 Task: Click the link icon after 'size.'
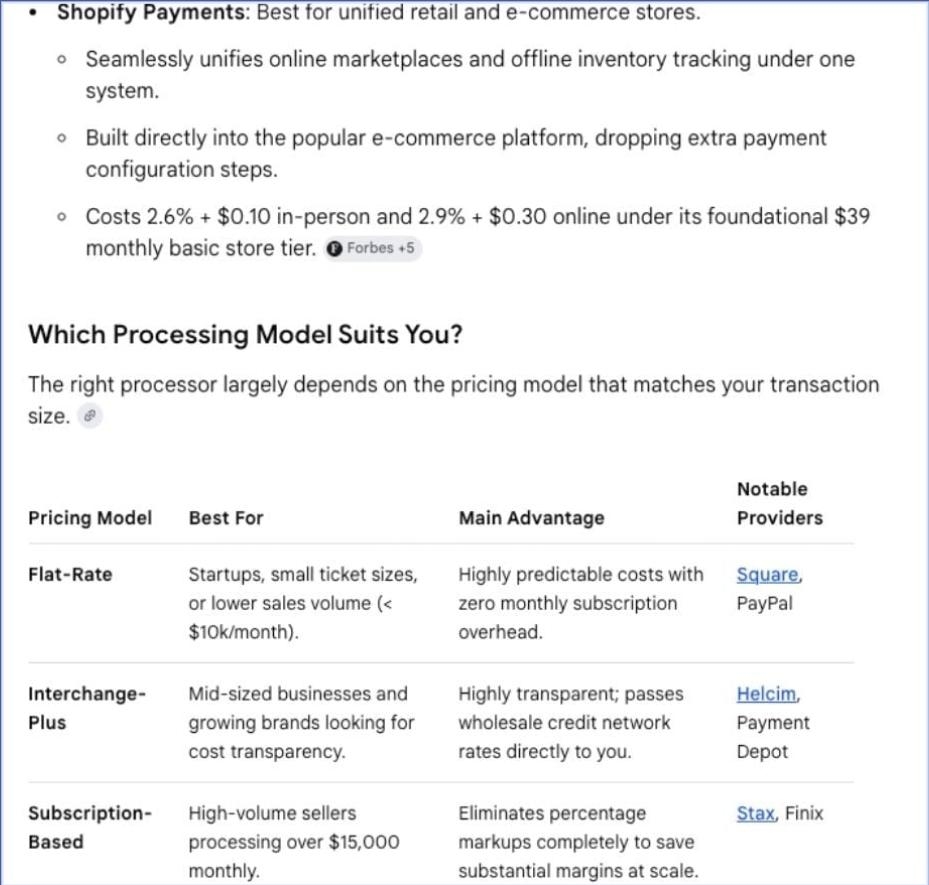coord(90,416)
